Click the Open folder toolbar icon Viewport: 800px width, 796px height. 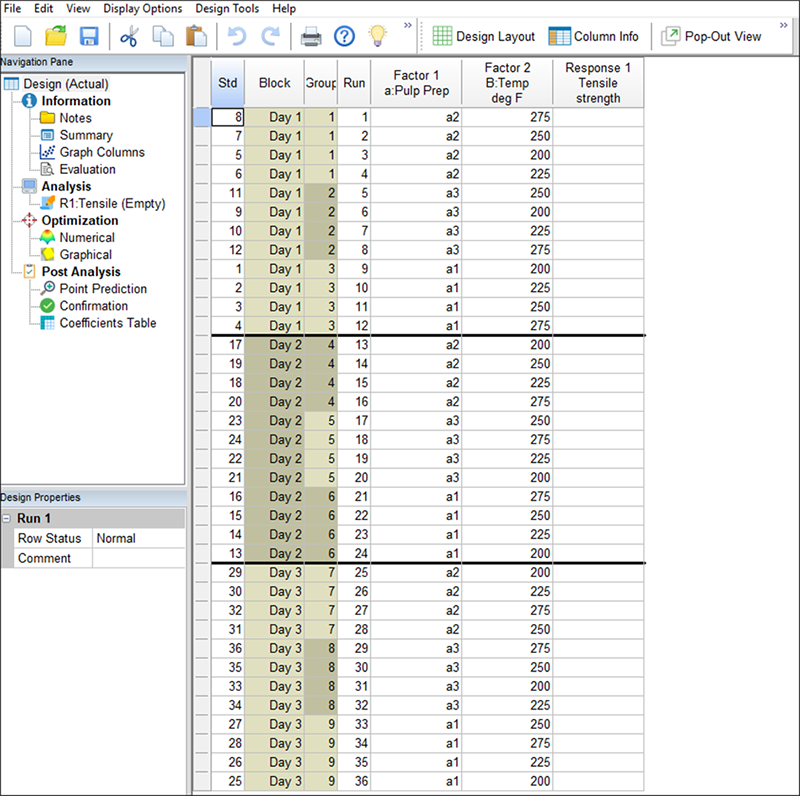coord(56,37)
